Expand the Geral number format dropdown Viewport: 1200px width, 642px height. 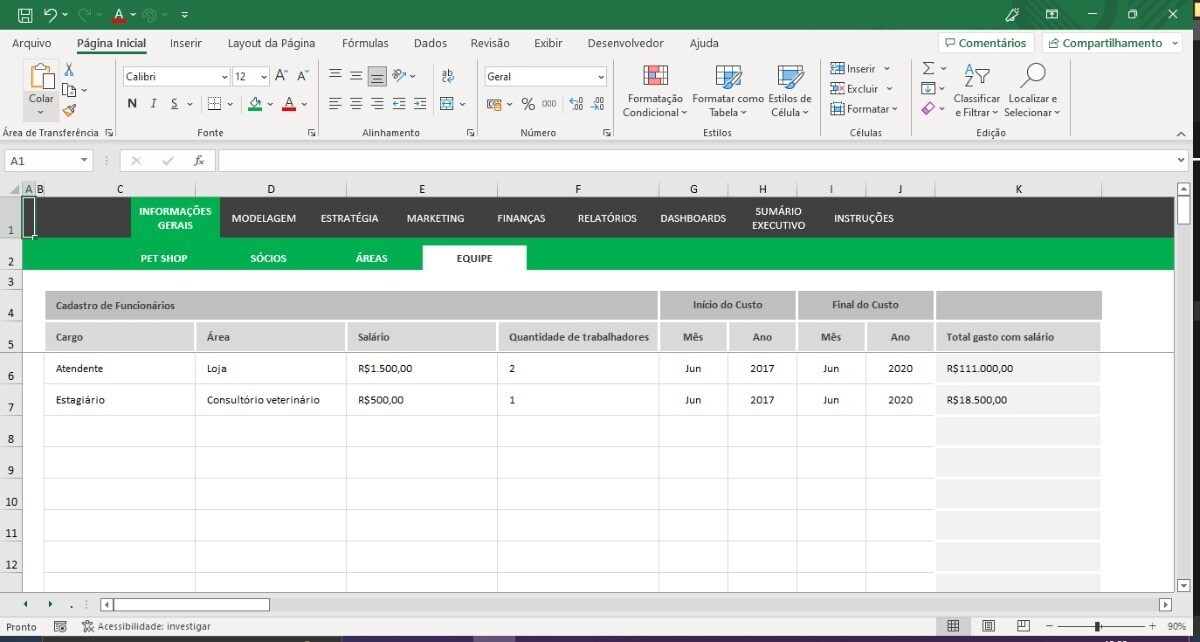(x=600, y=77)
